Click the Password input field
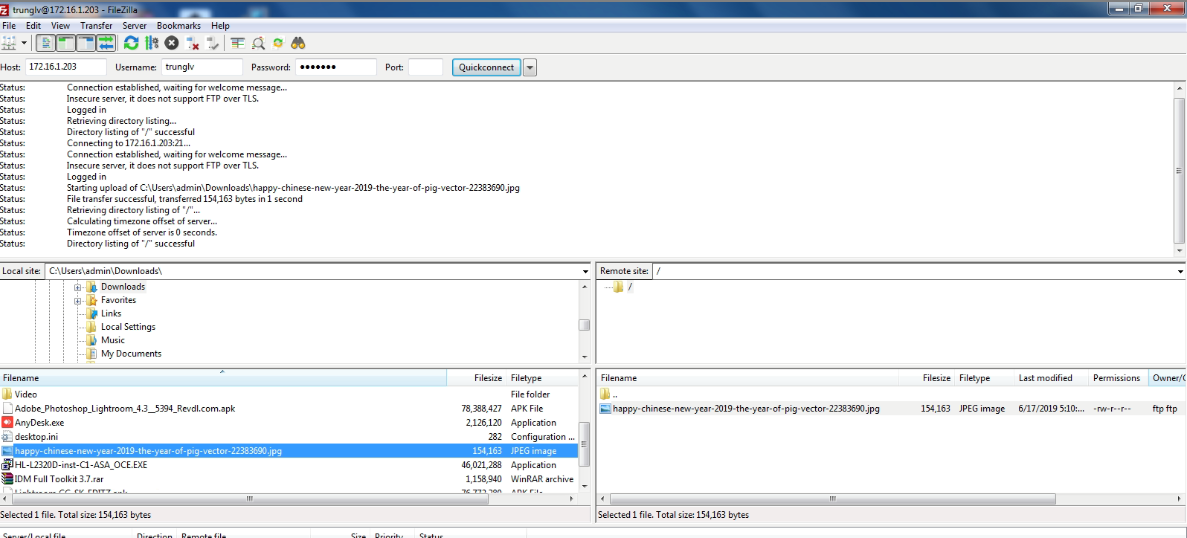Screen dimensions: 1187x538 pos(335,67)
